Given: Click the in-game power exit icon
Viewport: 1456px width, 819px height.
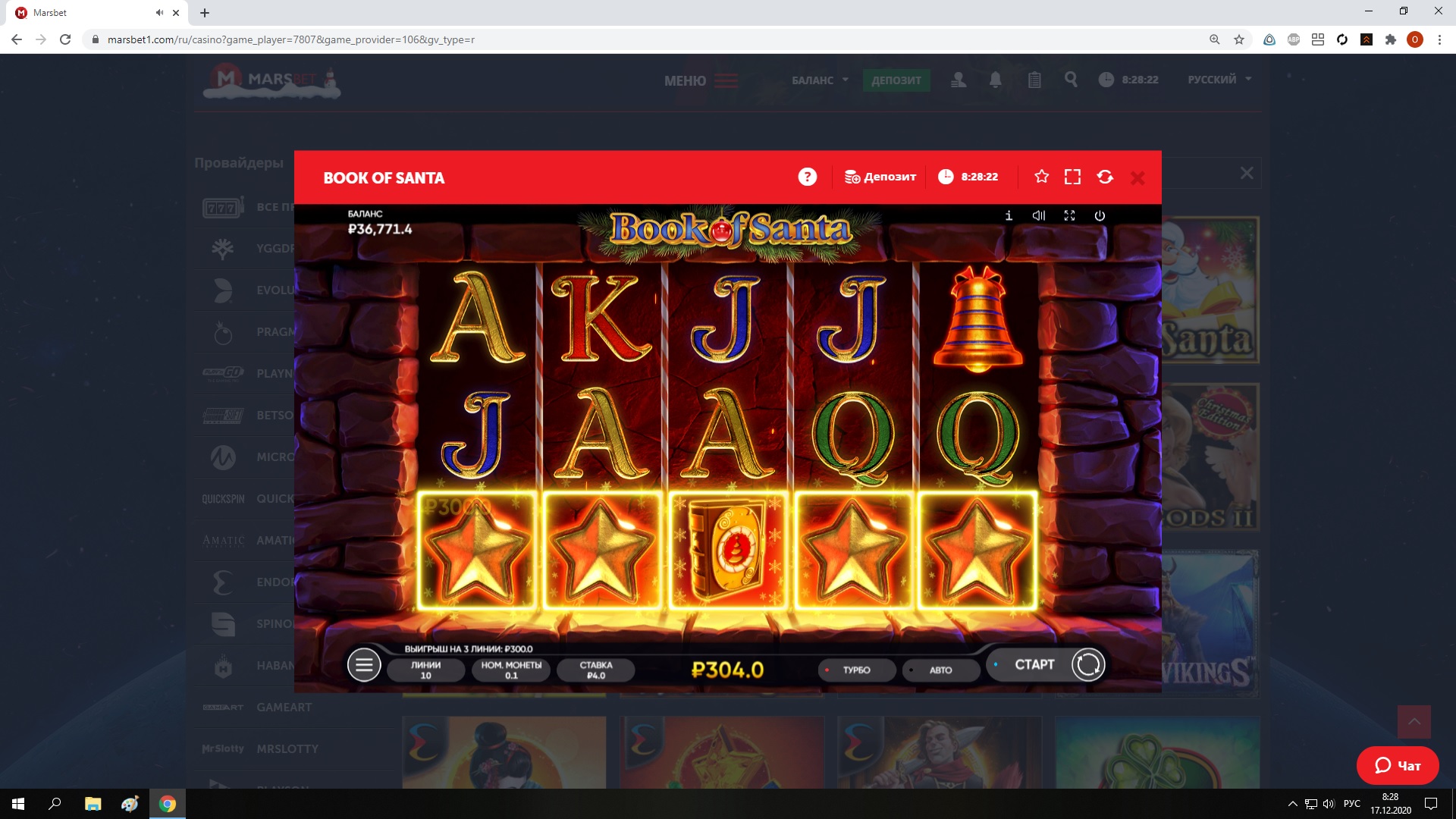Looking at the screenshot, I should [x=1100, y=215].
